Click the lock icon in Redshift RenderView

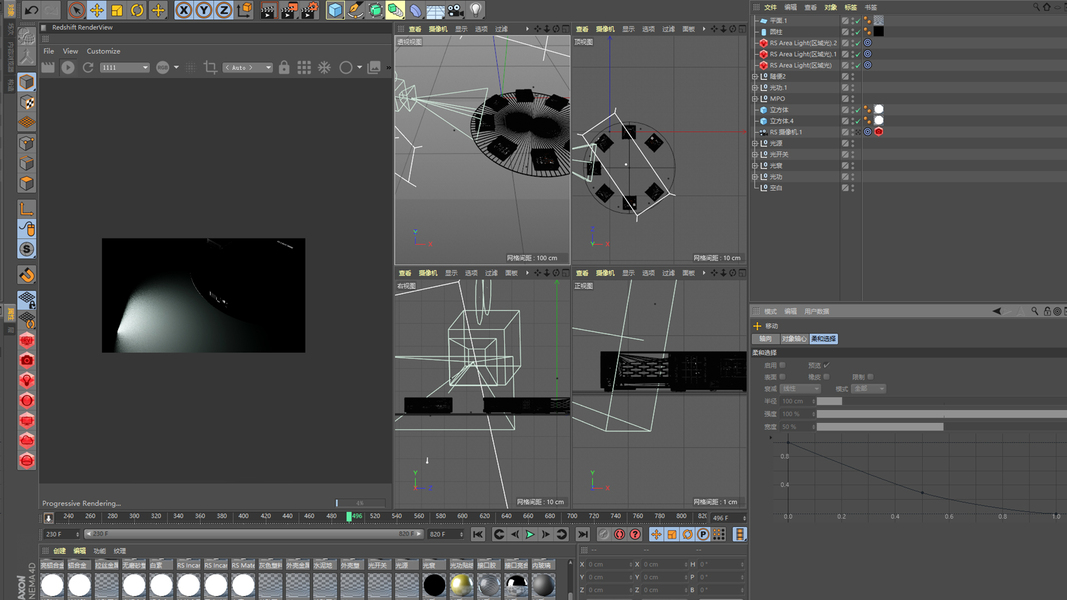pos(284,67)
